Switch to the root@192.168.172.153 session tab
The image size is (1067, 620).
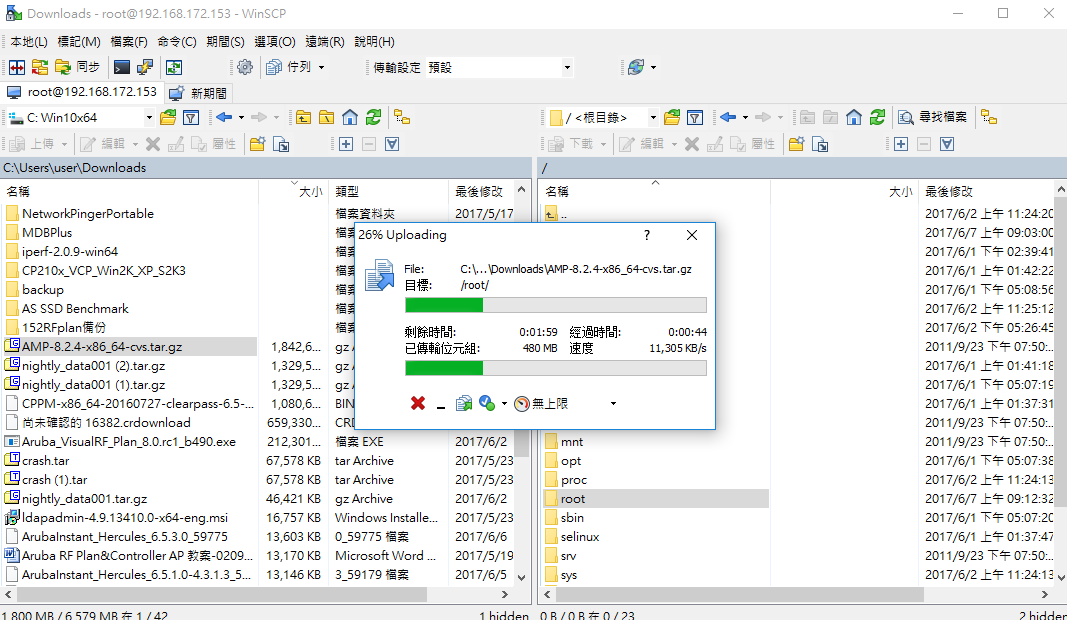(82, 92)
